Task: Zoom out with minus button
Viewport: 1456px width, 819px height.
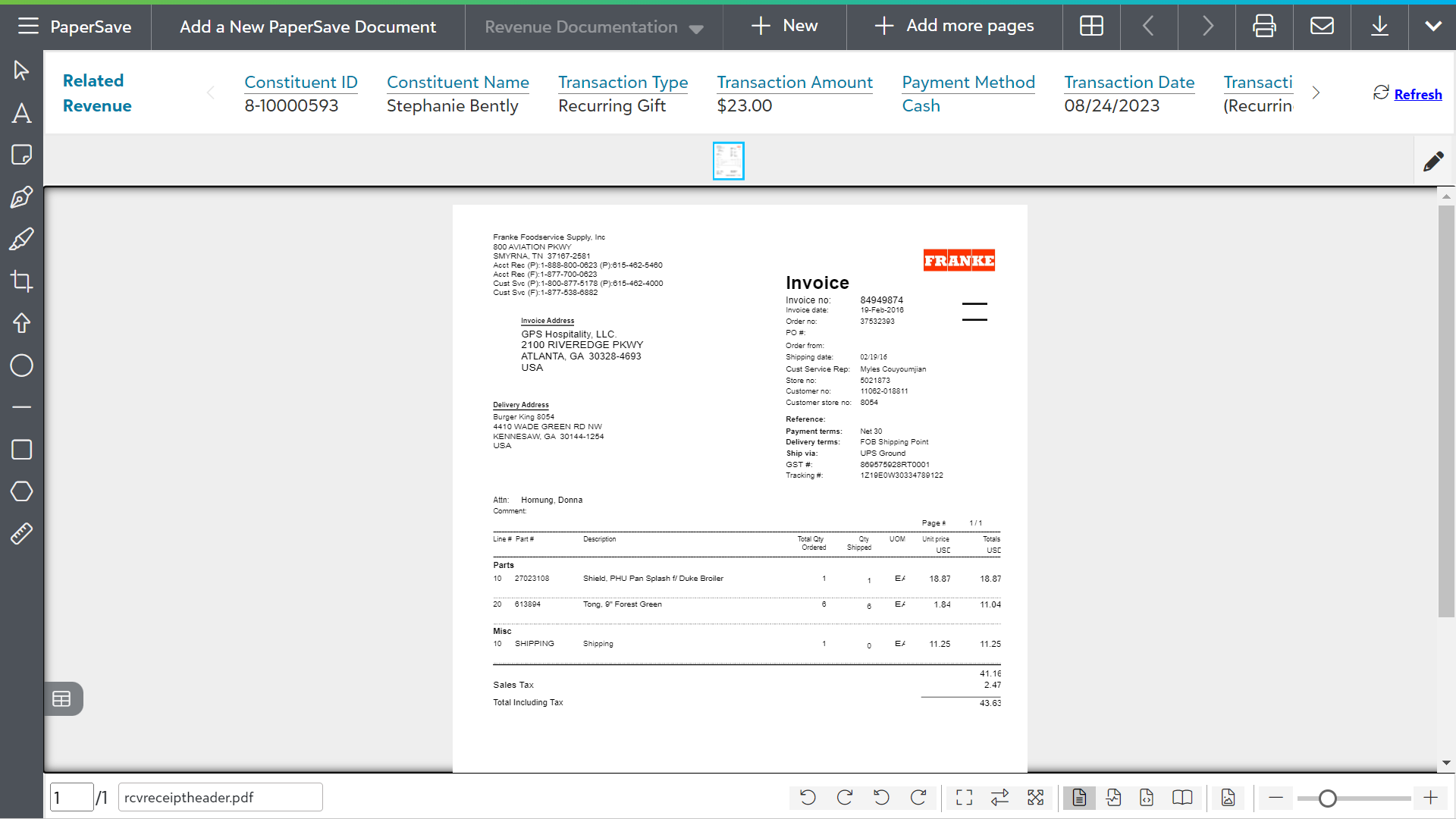Action: [x=1276, y=798]
